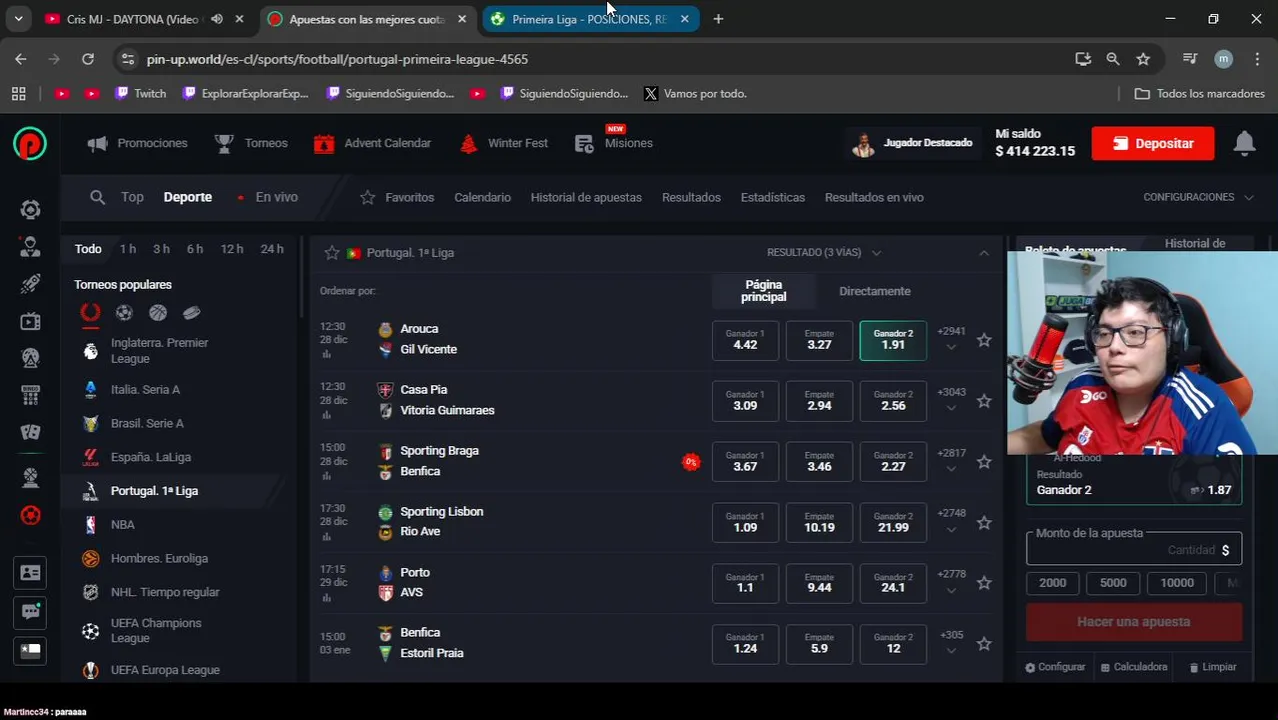
Task: Favorite the Benfica vs Estoril Praia match
Action: click(984, 644)
